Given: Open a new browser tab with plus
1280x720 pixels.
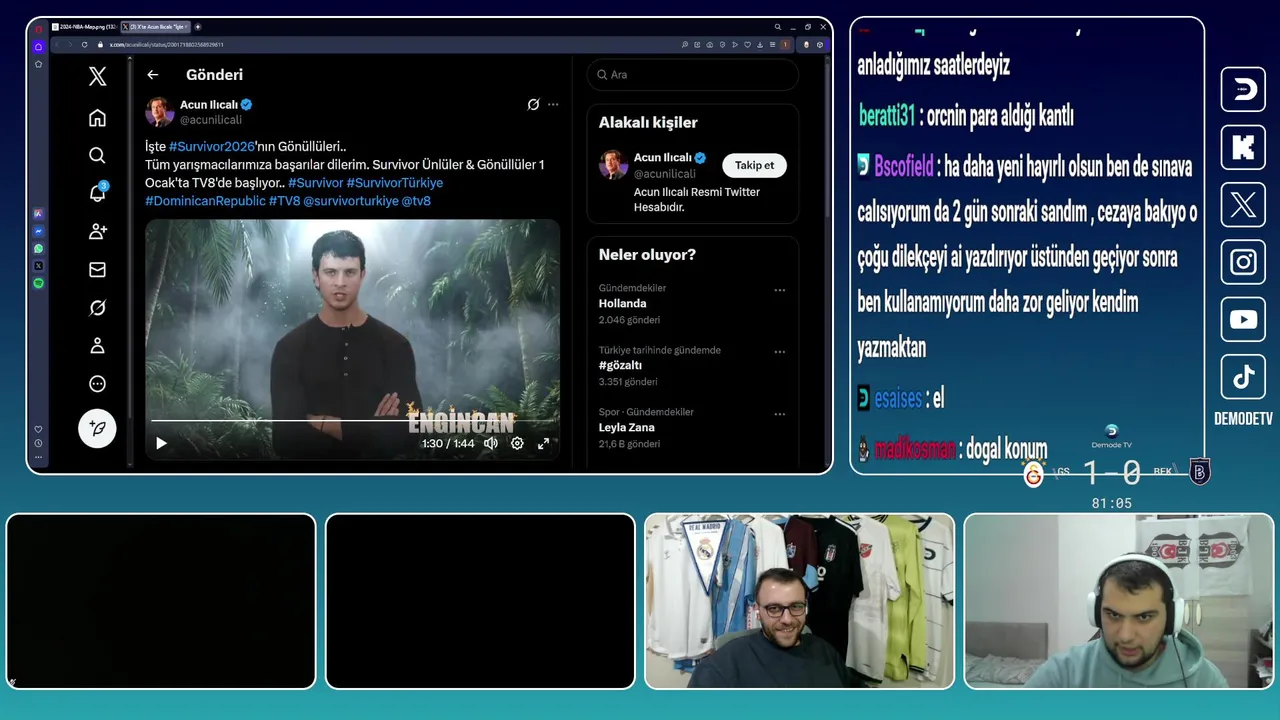Looking at the screenshot, I should click(x=198, y=27).
